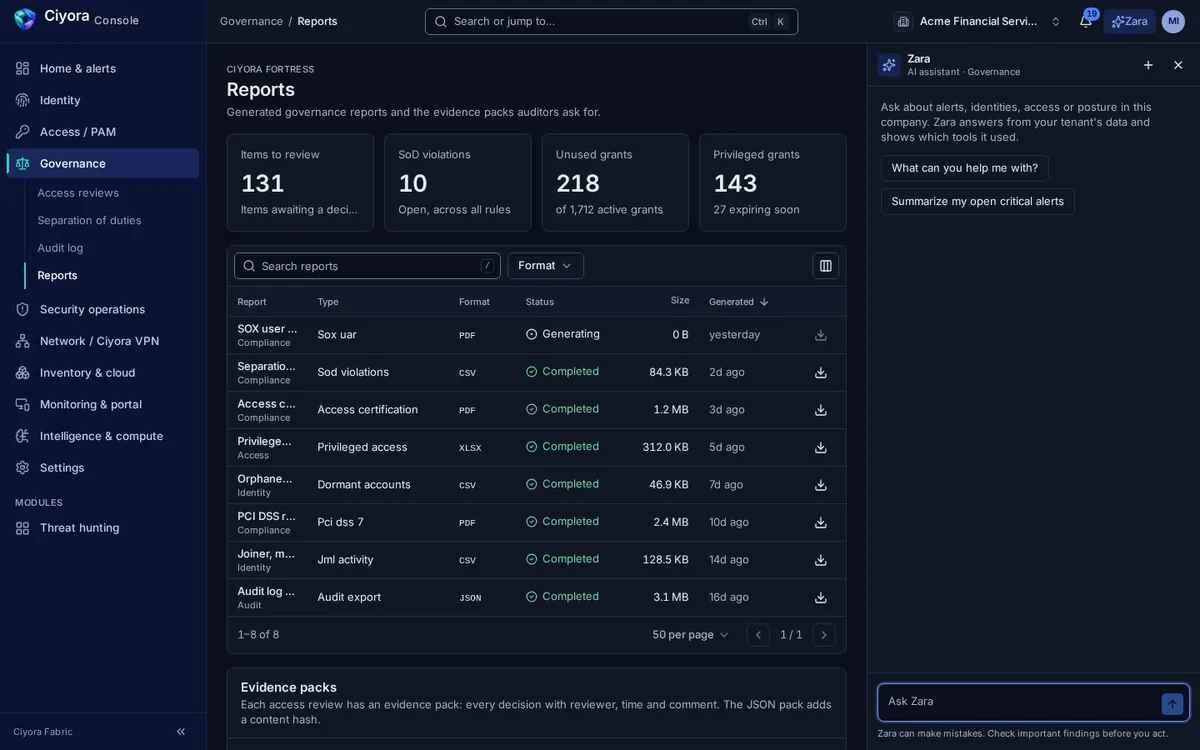Open the MI user avatar menu

coord(1173,21)
